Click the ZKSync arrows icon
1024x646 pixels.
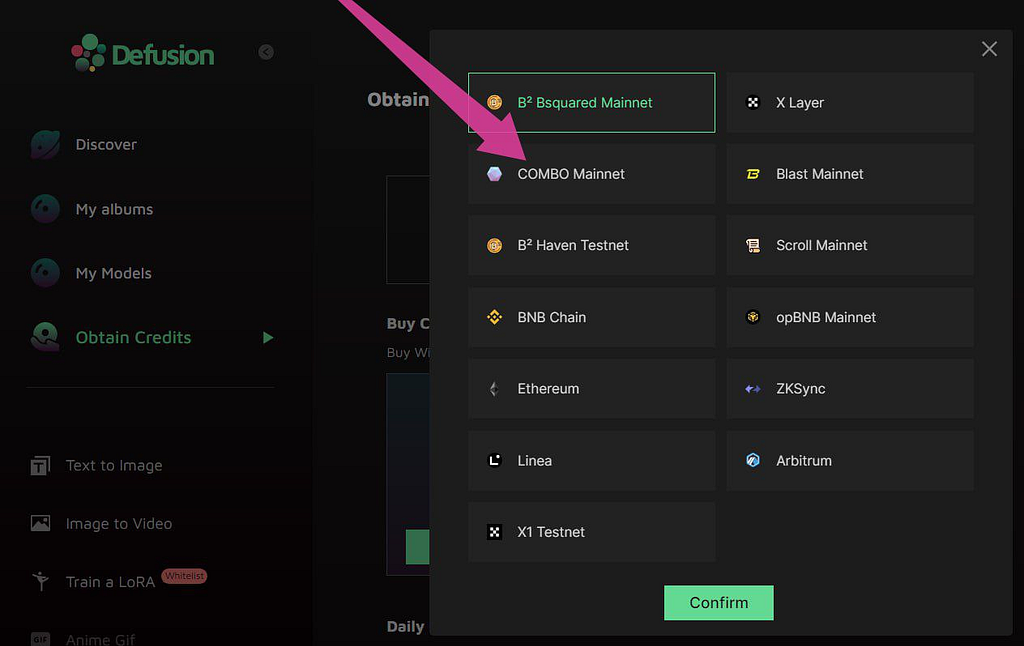(x=753, y=389)
